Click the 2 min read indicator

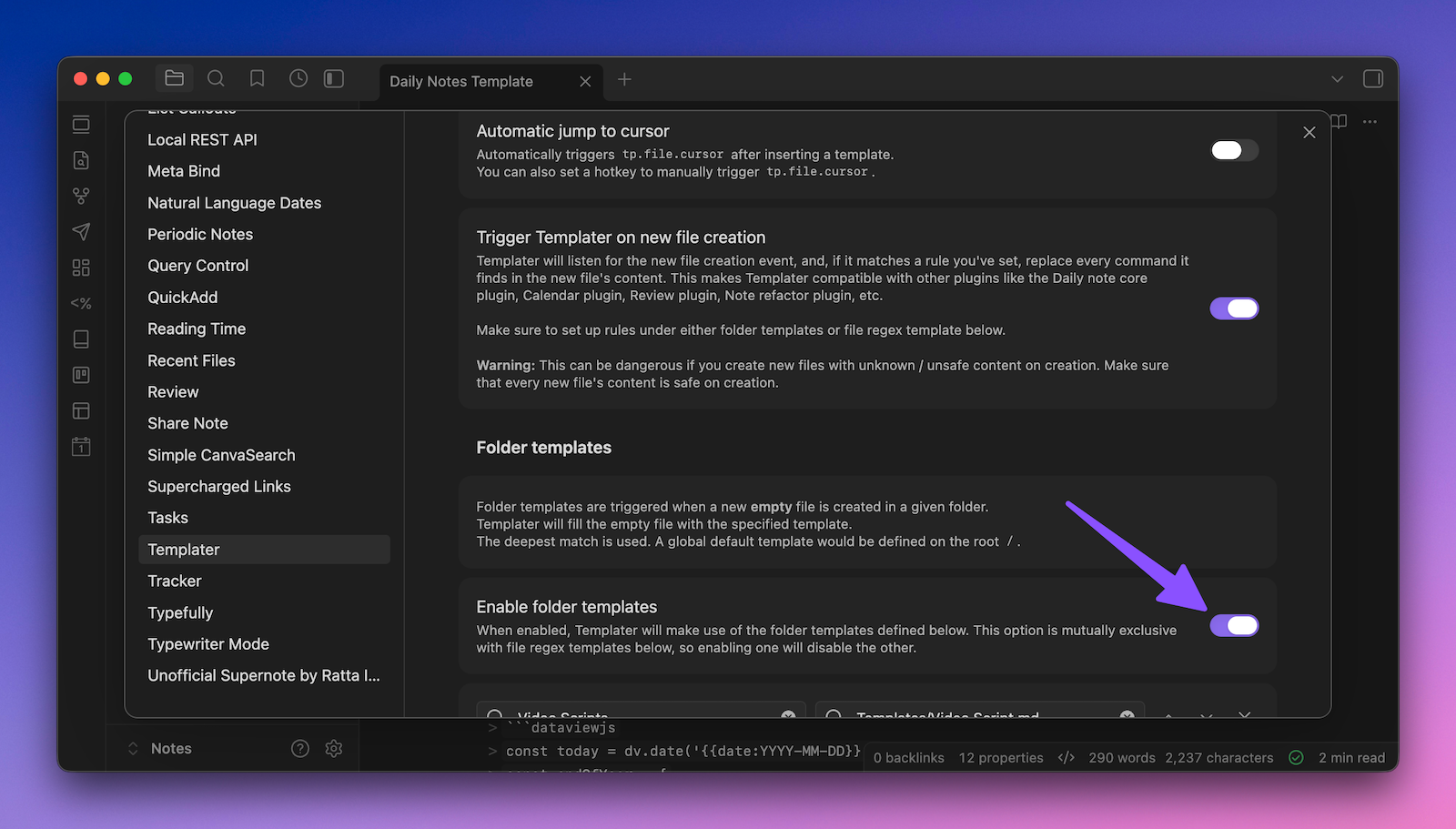(1351, 757)
